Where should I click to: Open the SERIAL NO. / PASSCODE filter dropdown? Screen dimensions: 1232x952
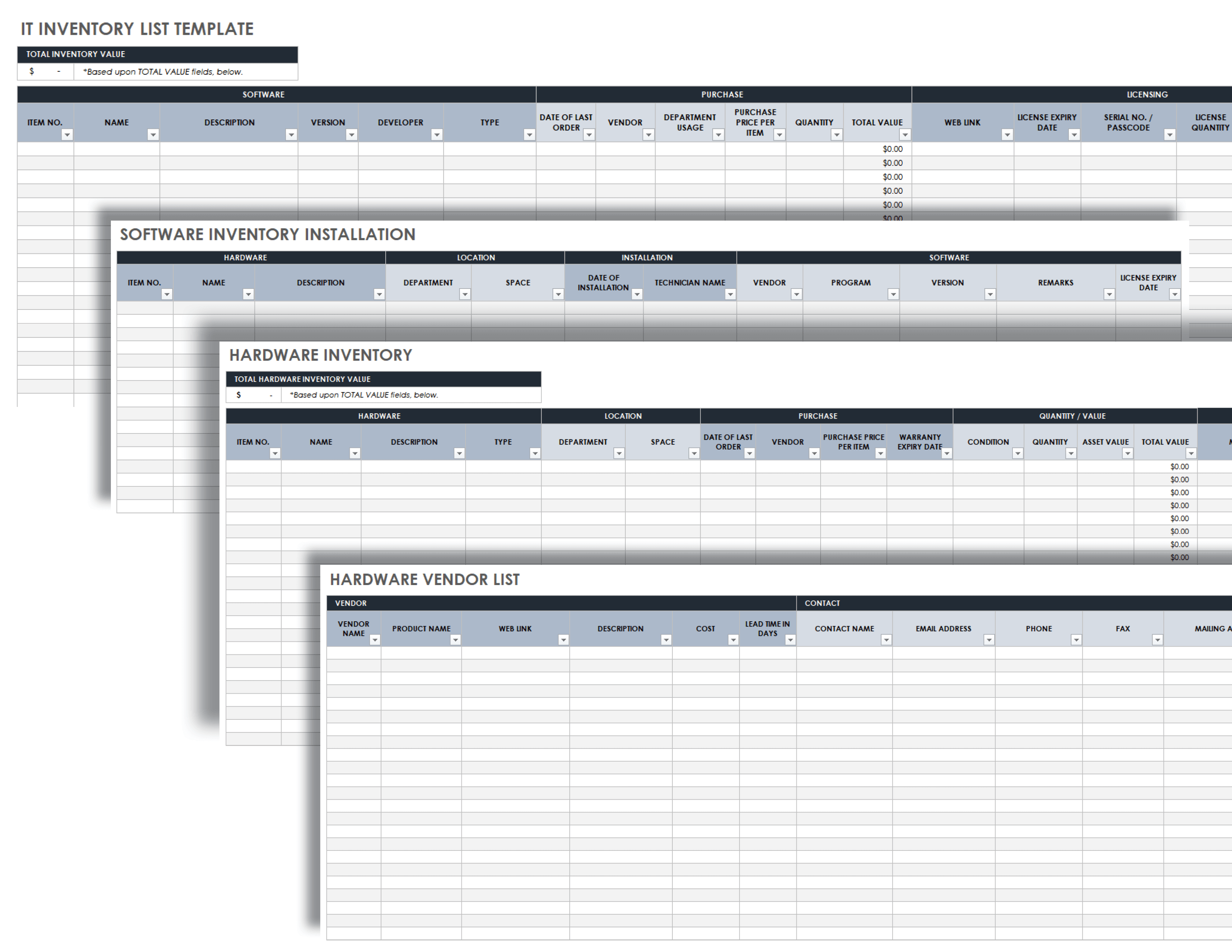point(1169,135)
